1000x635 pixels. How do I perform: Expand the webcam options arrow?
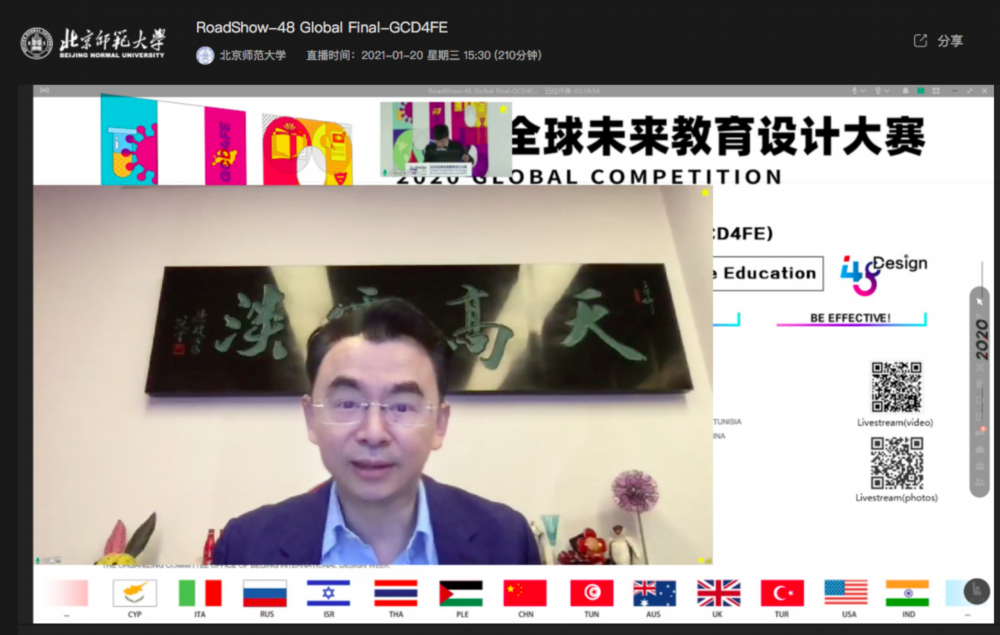pos(887,91)
